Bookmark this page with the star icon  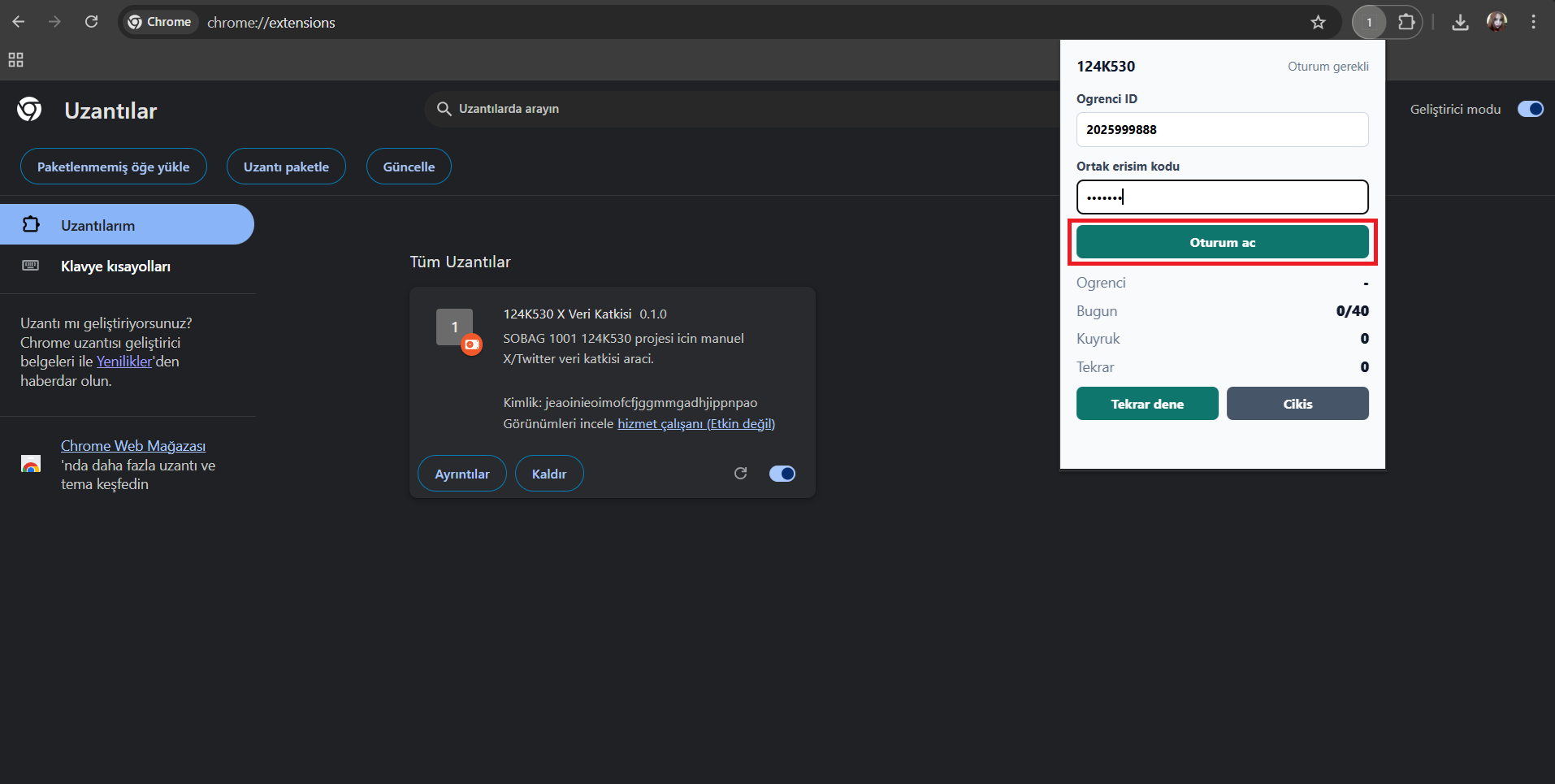coord(1318,22)
